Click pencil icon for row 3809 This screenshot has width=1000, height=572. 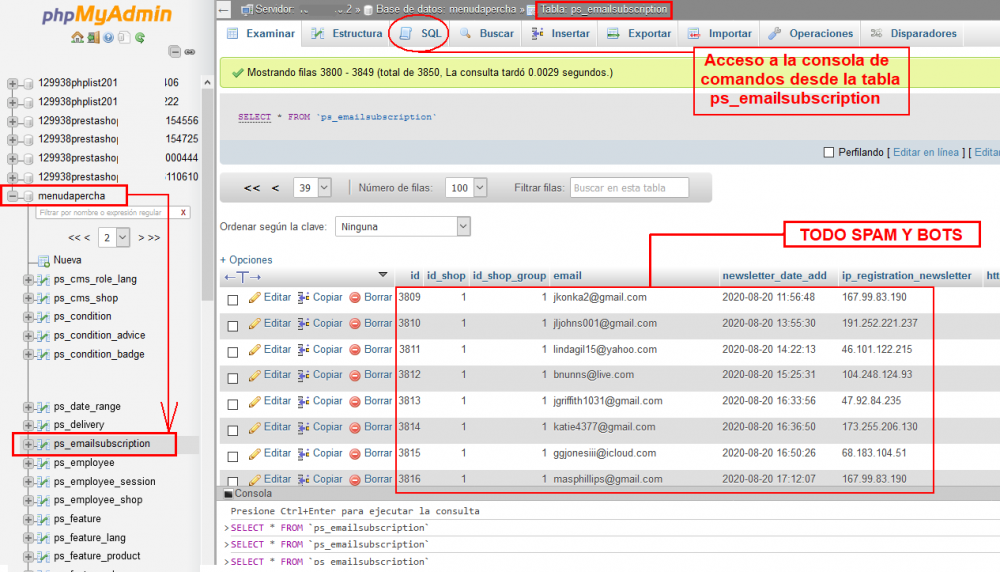(254, 298)
